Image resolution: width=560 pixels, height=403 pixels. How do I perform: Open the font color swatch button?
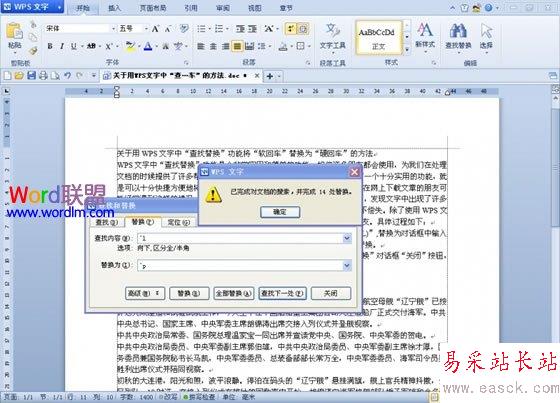point(148,46)
